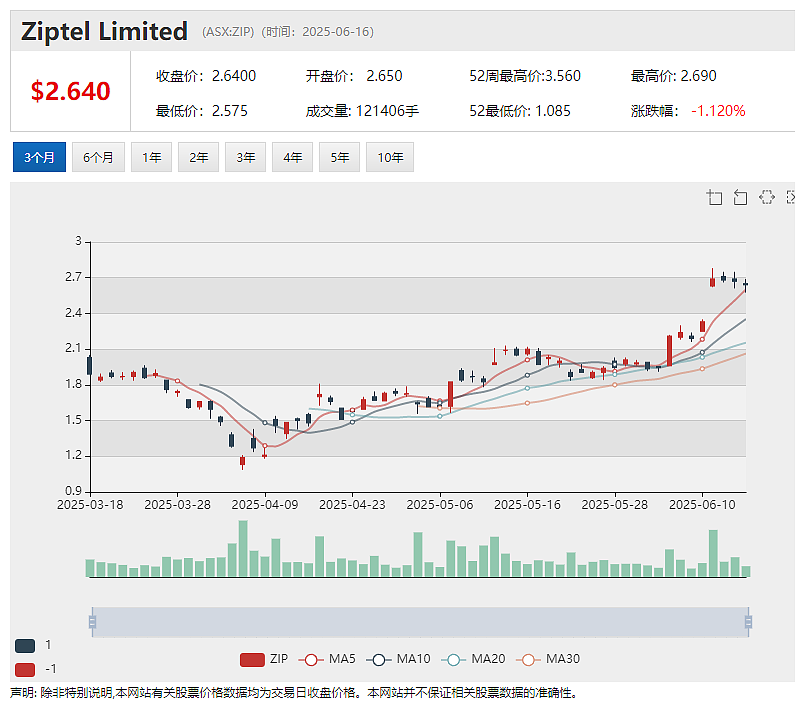Image resolution: width=808 pixels, height=718 pixels.
Task: Choose the 3年 range tab
Action: pos(245,157)
